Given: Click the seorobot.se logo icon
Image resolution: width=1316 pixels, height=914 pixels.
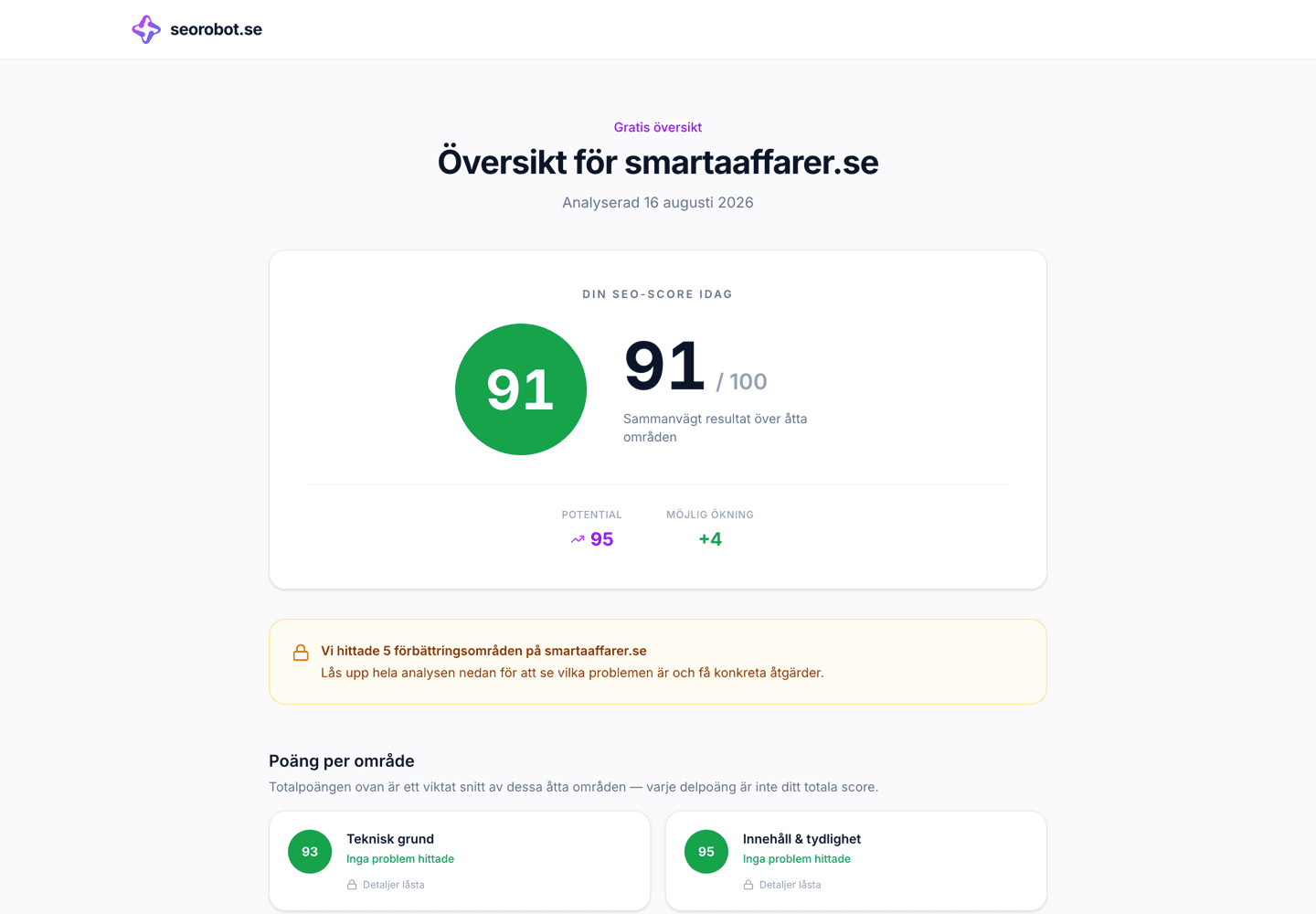Looking at the screenshot, I should click(x=146, y=29).
